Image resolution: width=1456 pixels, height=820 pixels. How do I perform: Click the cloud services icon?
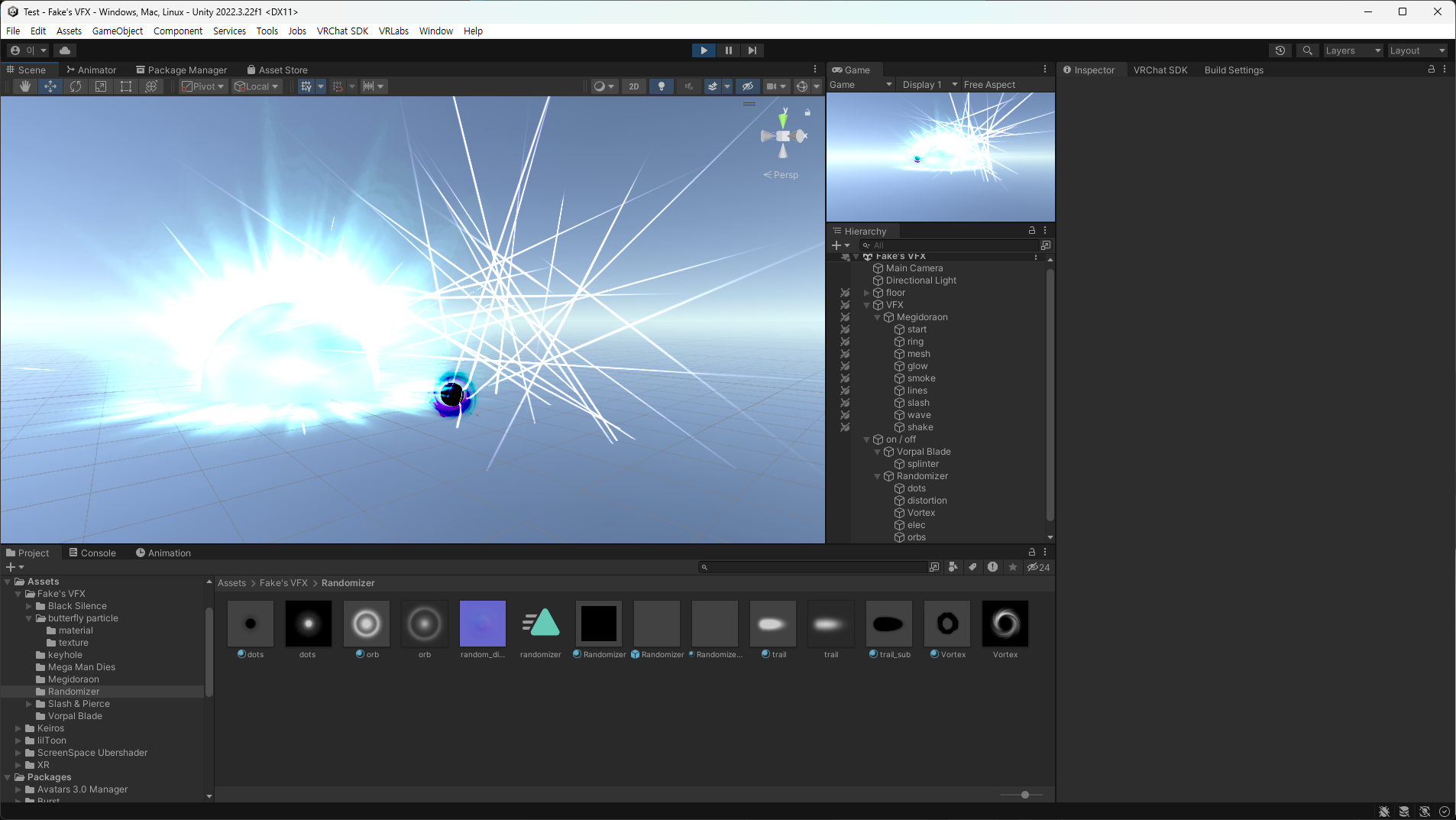tap(65, 50)
